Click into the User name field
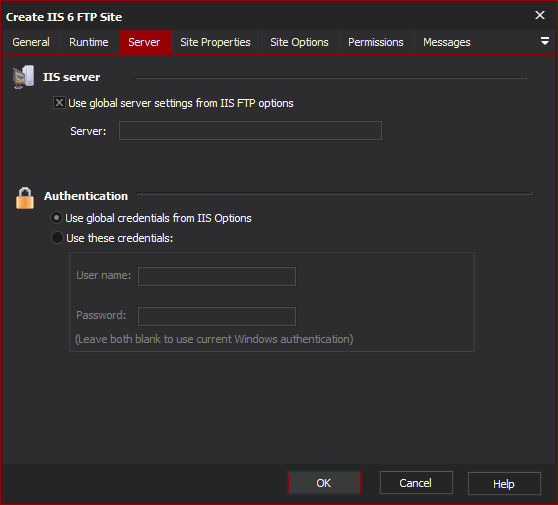Image resolution: width=558 pixels, height=505 pixels. (217, 276)
